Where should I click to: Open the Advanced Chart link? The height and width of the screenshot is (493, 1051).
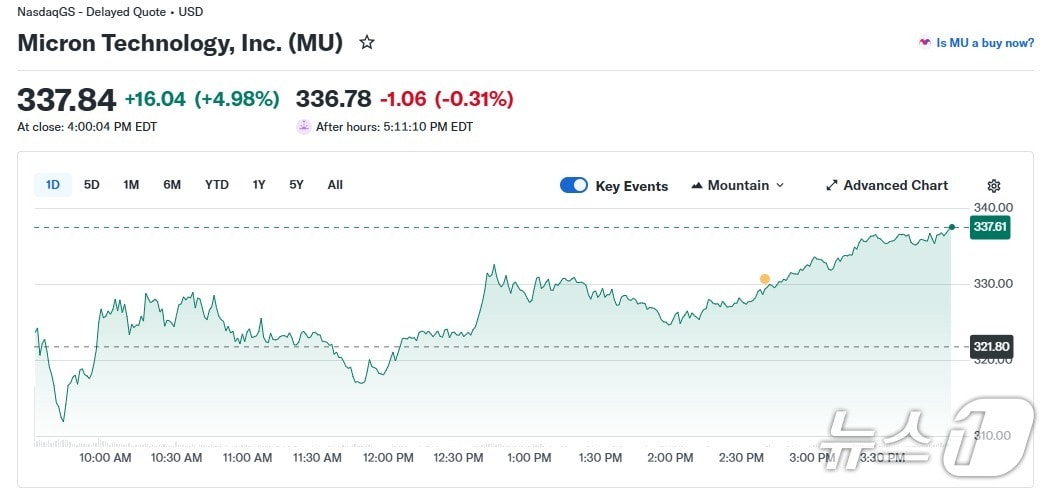895,186
